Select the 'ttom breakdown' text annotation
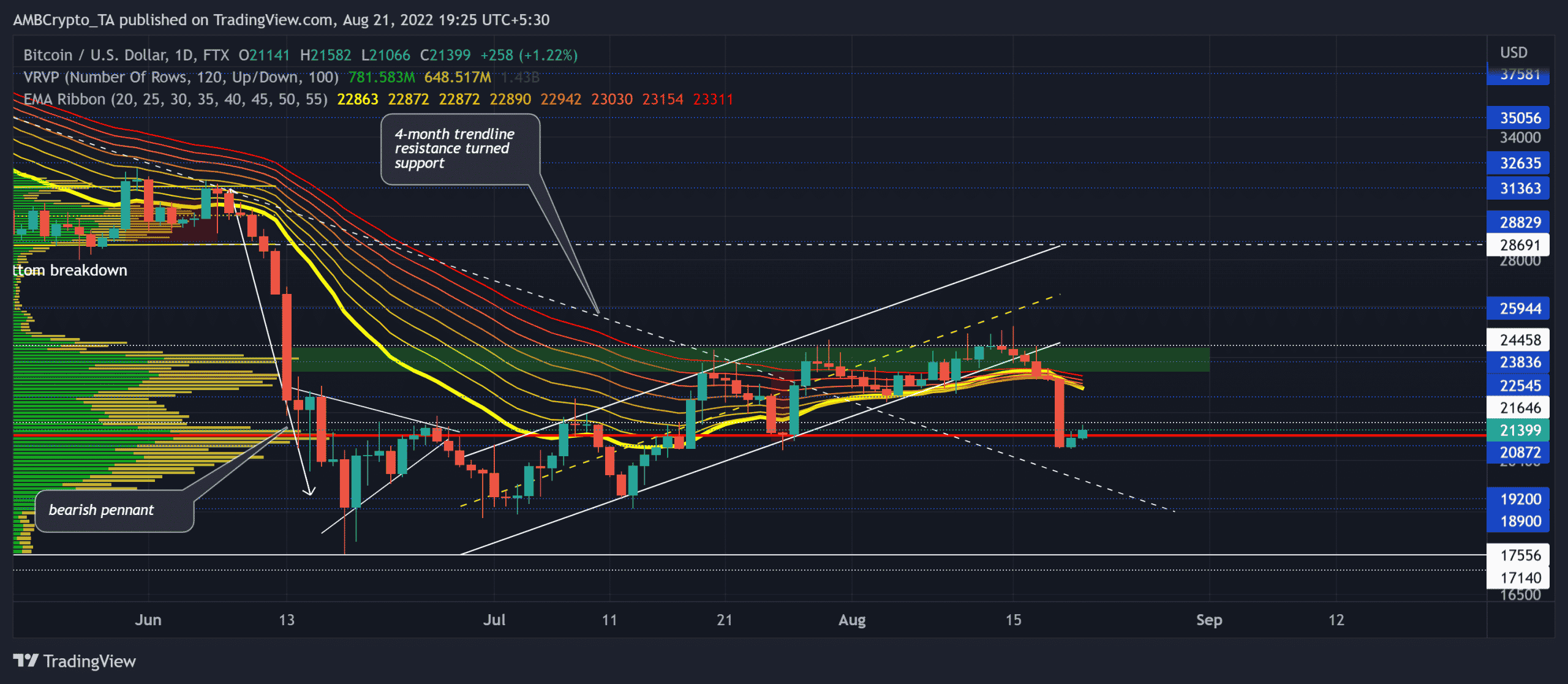 70,270
